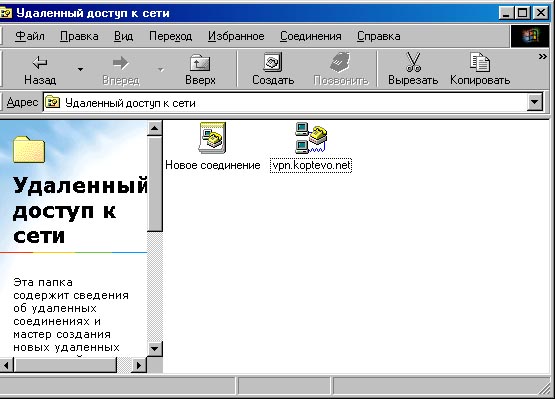Select the Новое соединение icon

point(212,138)
